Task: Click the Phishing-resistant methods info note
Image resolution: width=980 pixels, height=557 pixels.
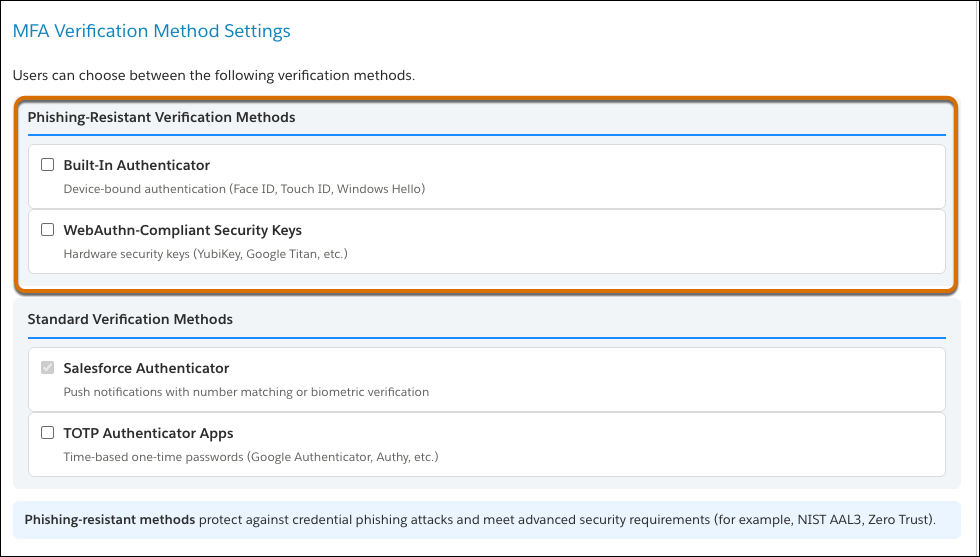Action: pyautogui.click(x=486, y=519)
